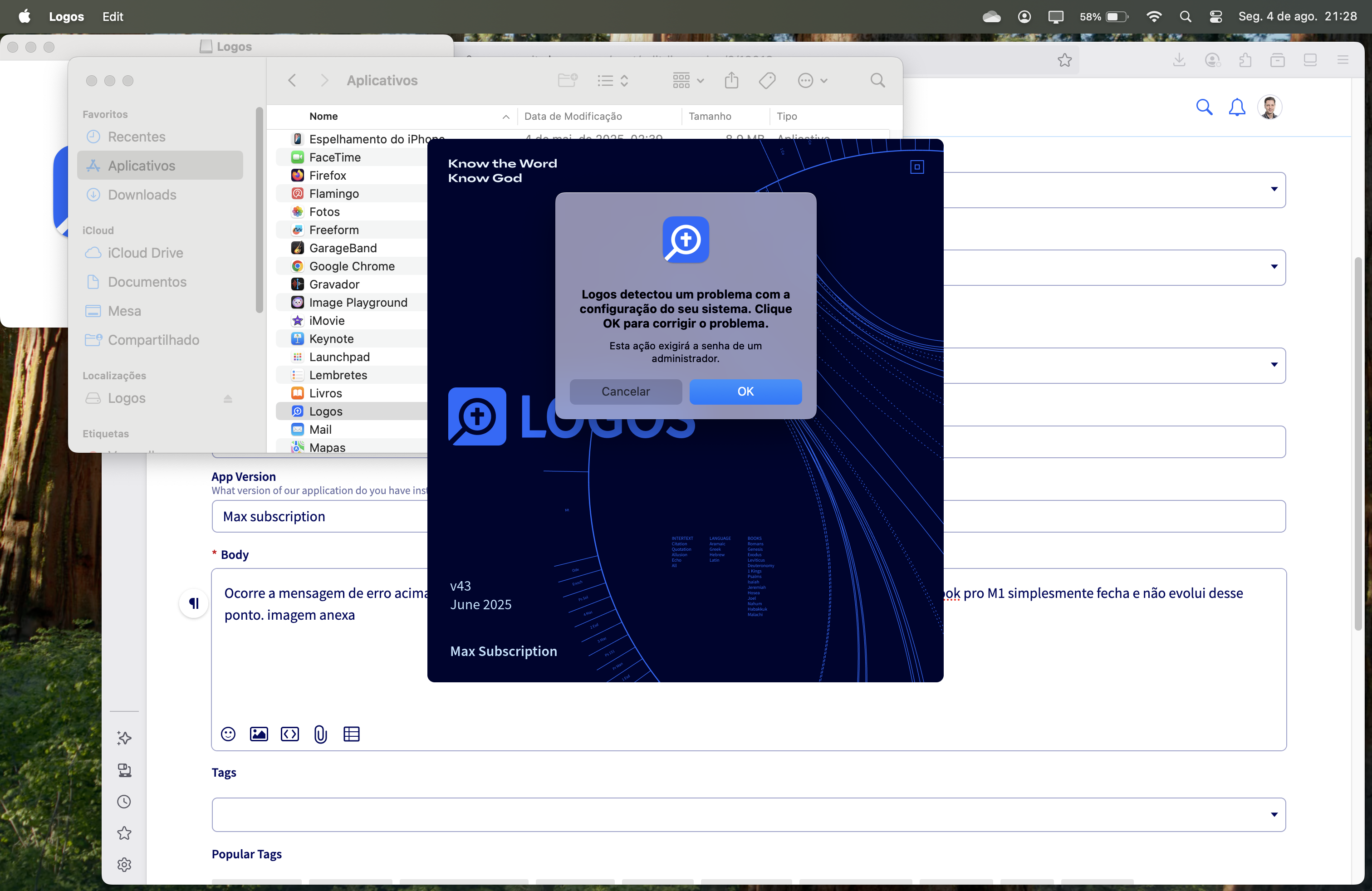This screenshot has height=891, width=1372.
Task: Insert table in Body editor
Action: point(351,734)
